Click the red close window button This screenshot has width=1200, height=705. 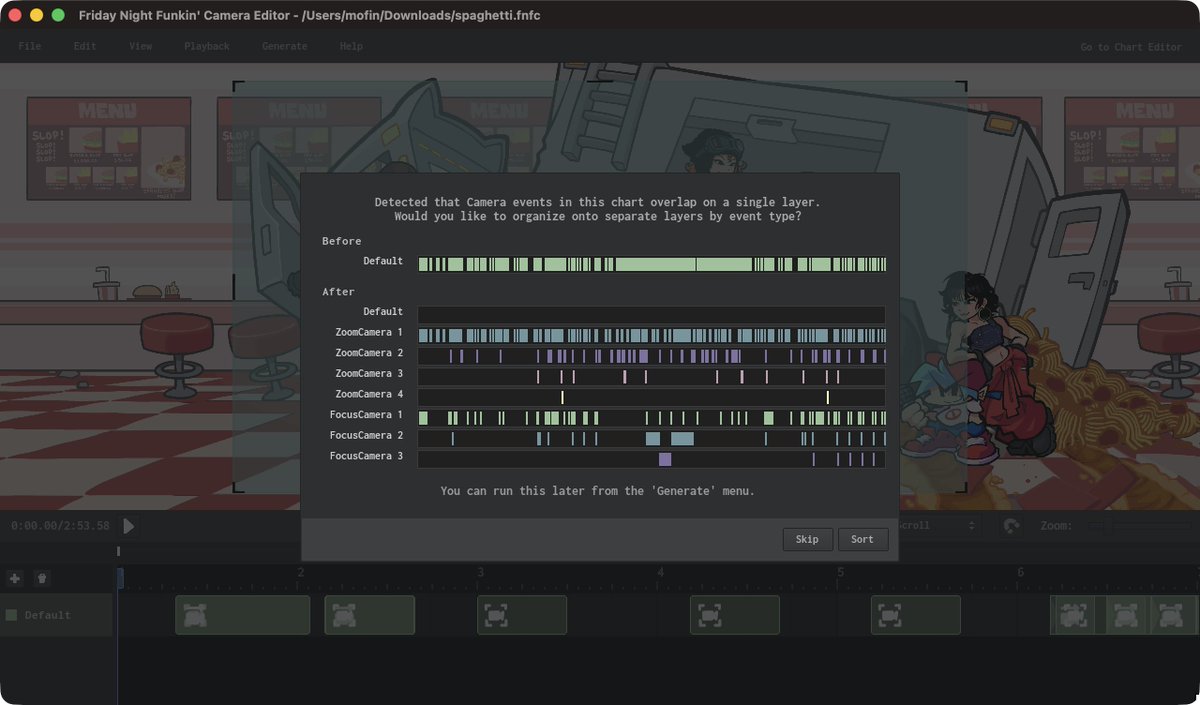pyautogui.click(x=15, y=15)
